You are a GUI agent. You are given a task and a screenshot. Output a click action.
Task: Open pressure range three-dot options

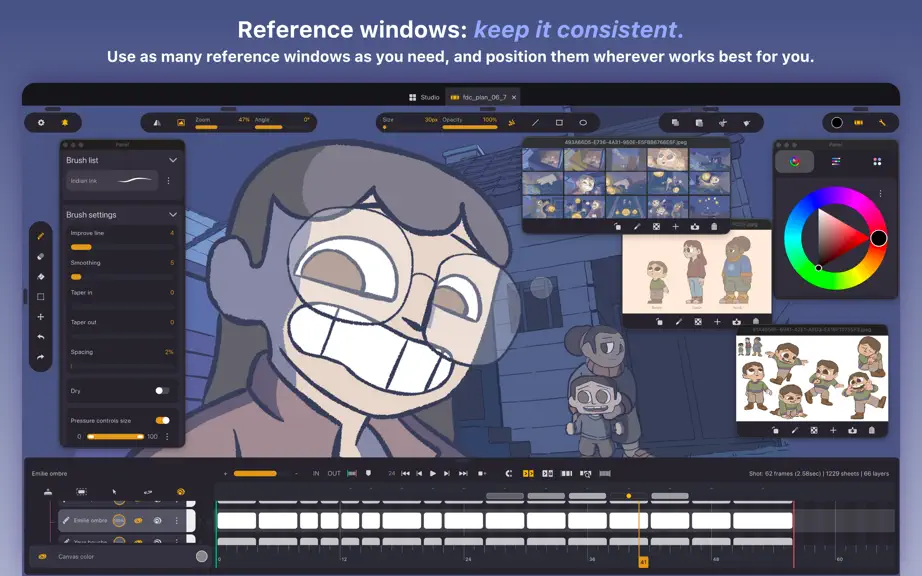tap(167, 437)
